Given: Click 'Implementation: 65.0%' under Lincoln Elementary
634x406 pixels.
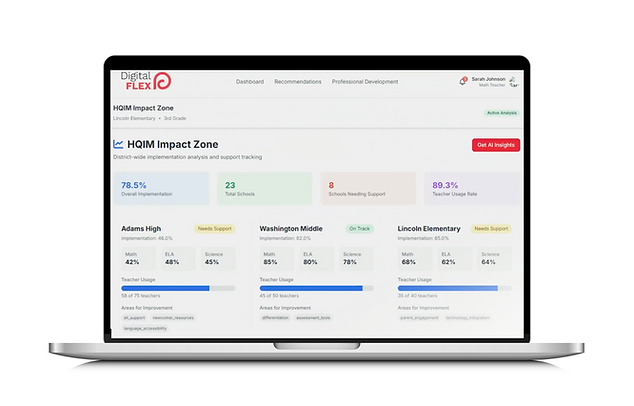Looking at the screenshot, I should coord(423,239).
